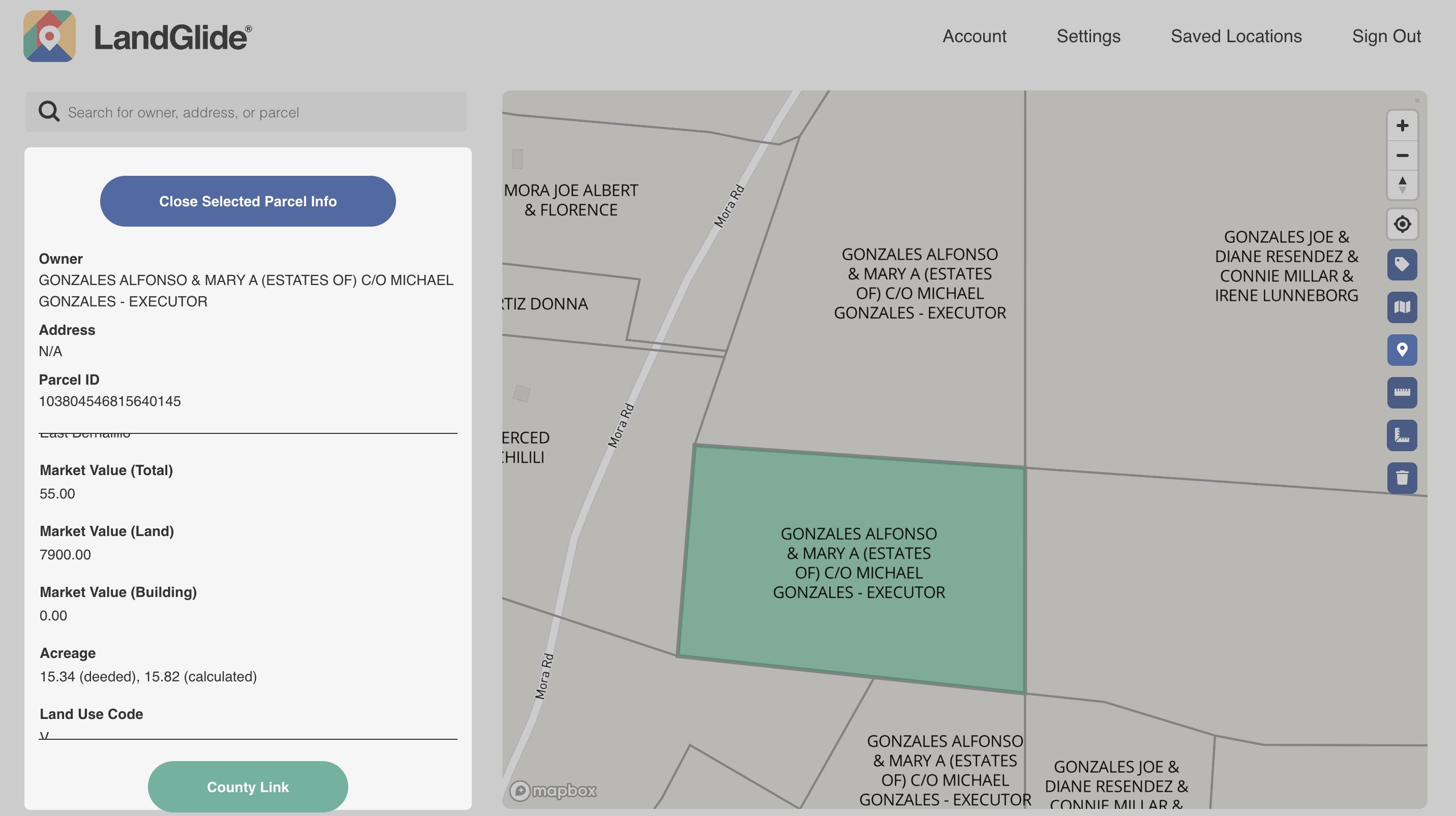Screen dimensions: 1456x816
Task: Click the area measurement icon below ruler
Action: 1402,434
